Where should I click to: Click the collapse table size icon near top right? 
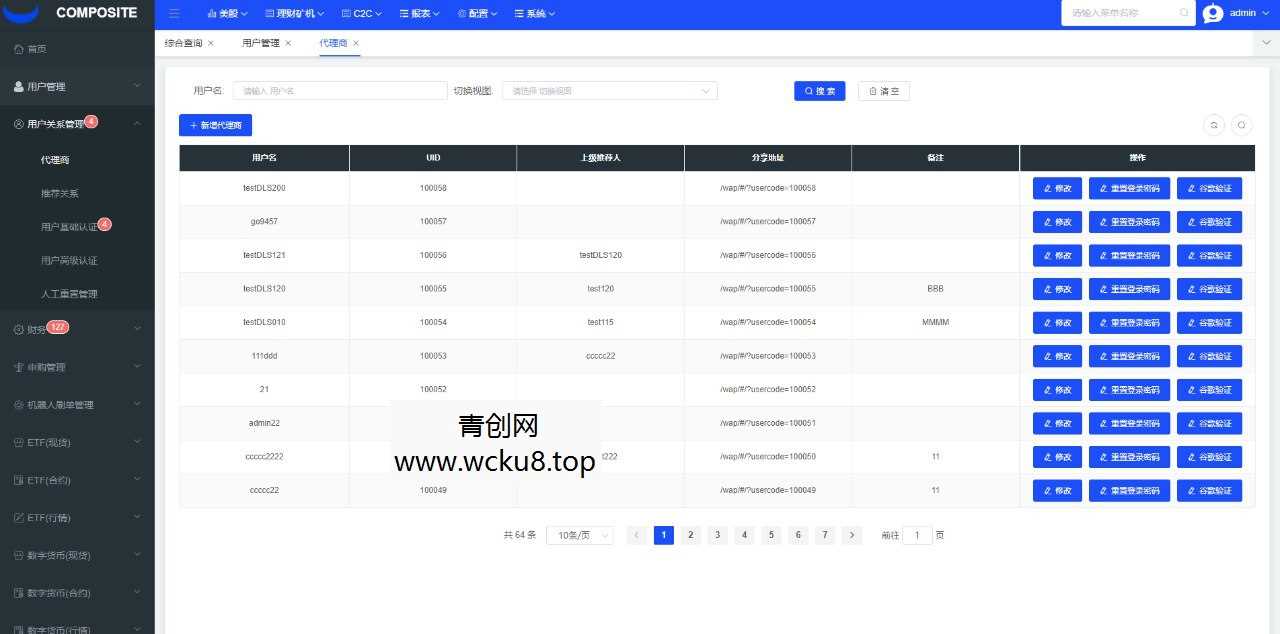(1214, 125)
